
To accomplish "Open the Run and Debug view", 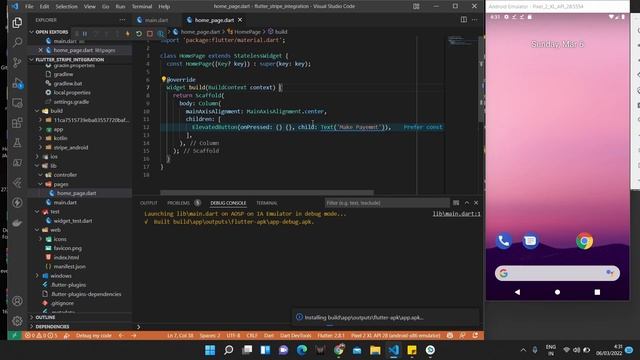I will [17, 83].
